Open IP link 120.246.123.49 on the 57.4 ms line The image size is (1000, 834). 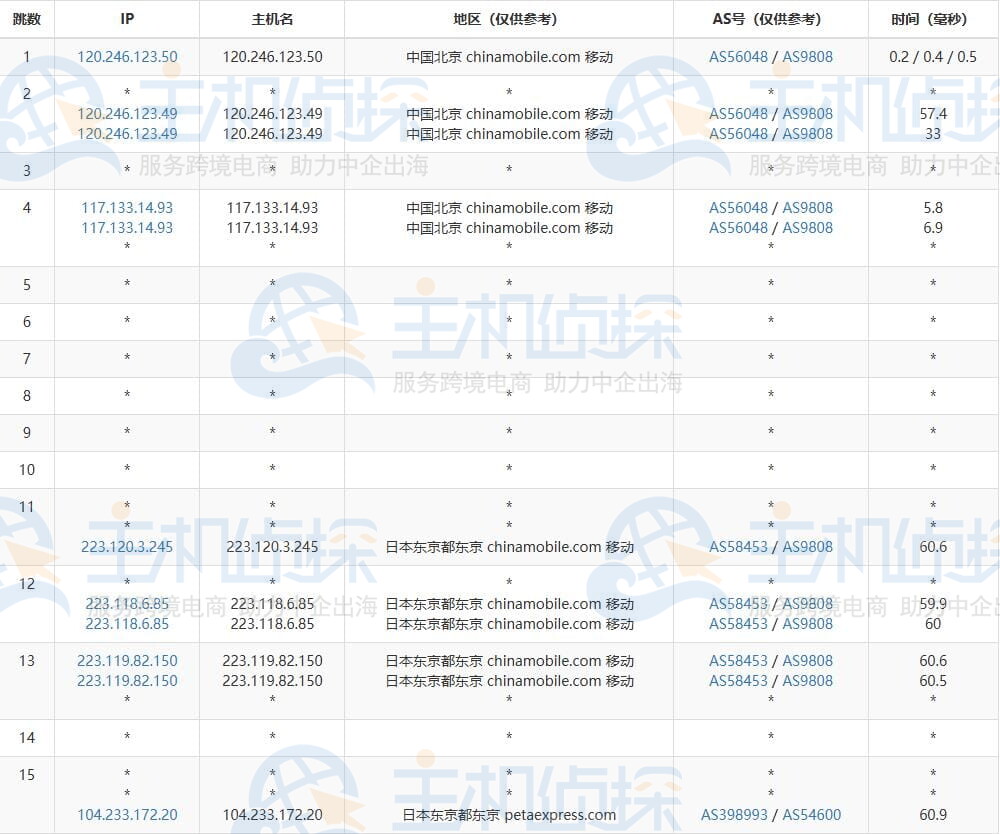coord(128,113)
